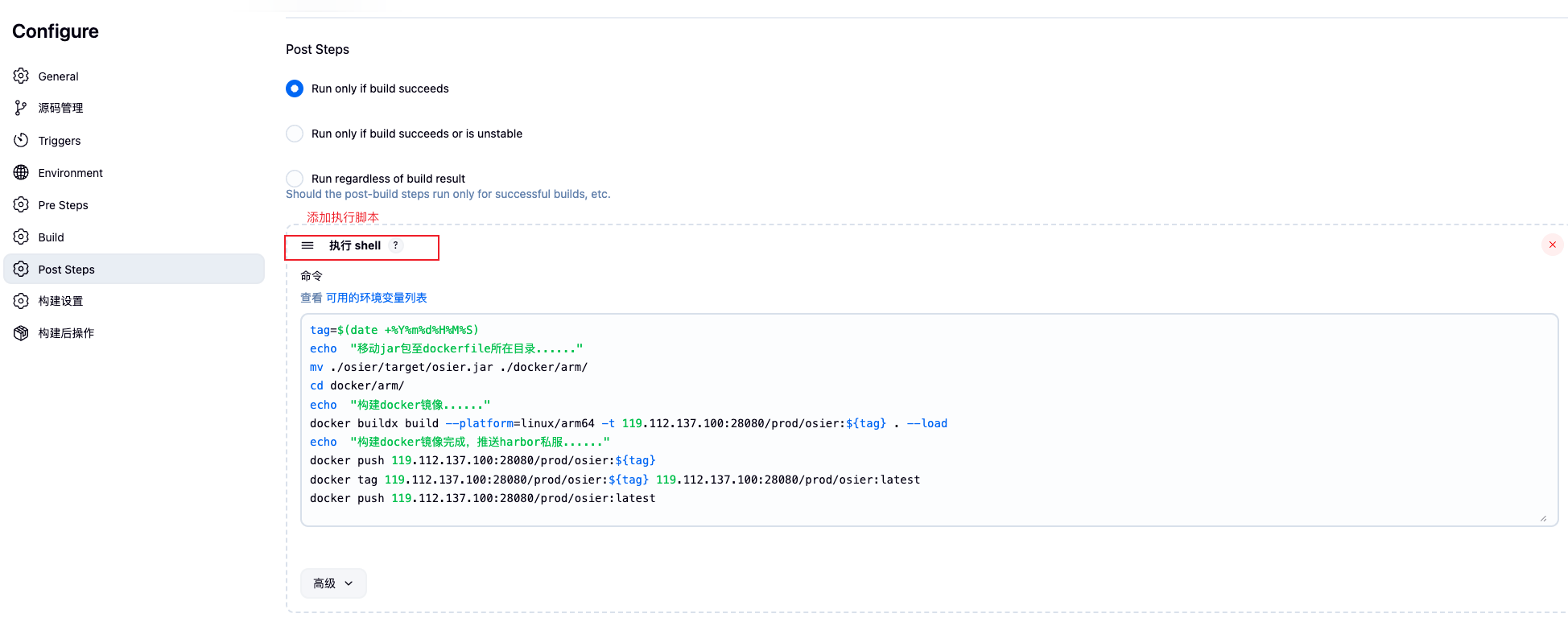Select Run only if build succeeds
1568x626 pixels.
[x=295, y=89]
